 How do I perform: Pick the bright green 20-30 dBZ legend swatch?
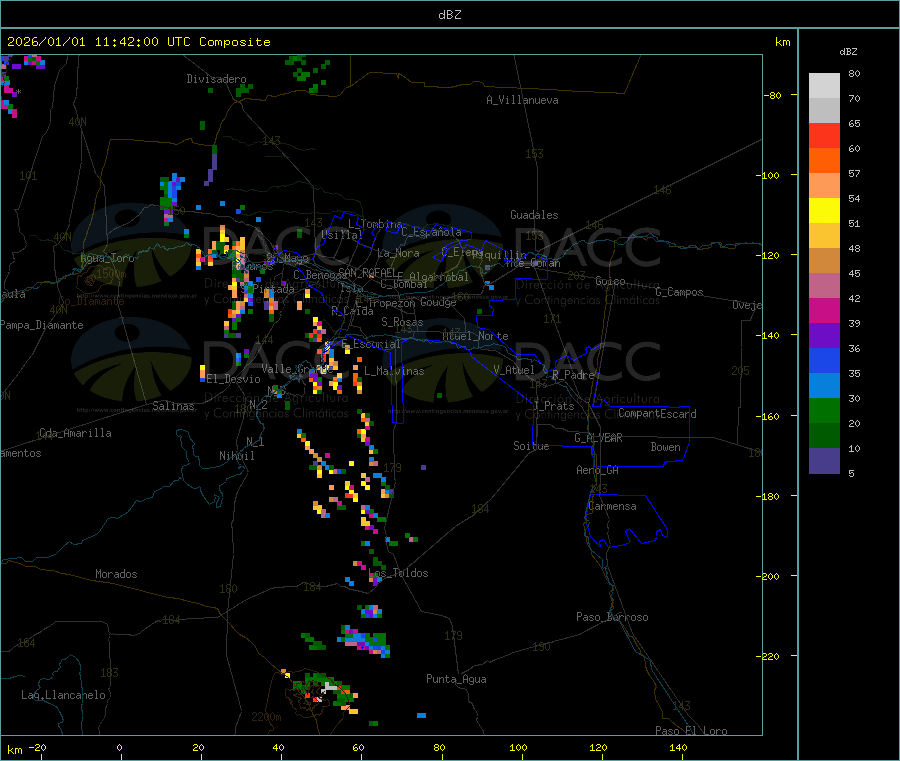[x=824, y=411]
